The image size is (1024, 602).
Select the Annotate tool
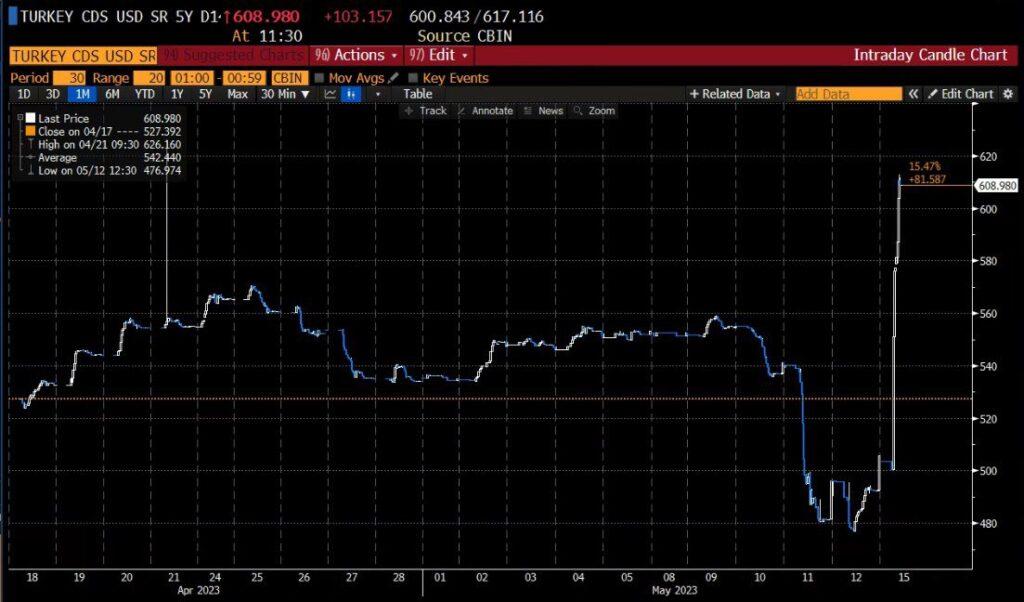485,111
